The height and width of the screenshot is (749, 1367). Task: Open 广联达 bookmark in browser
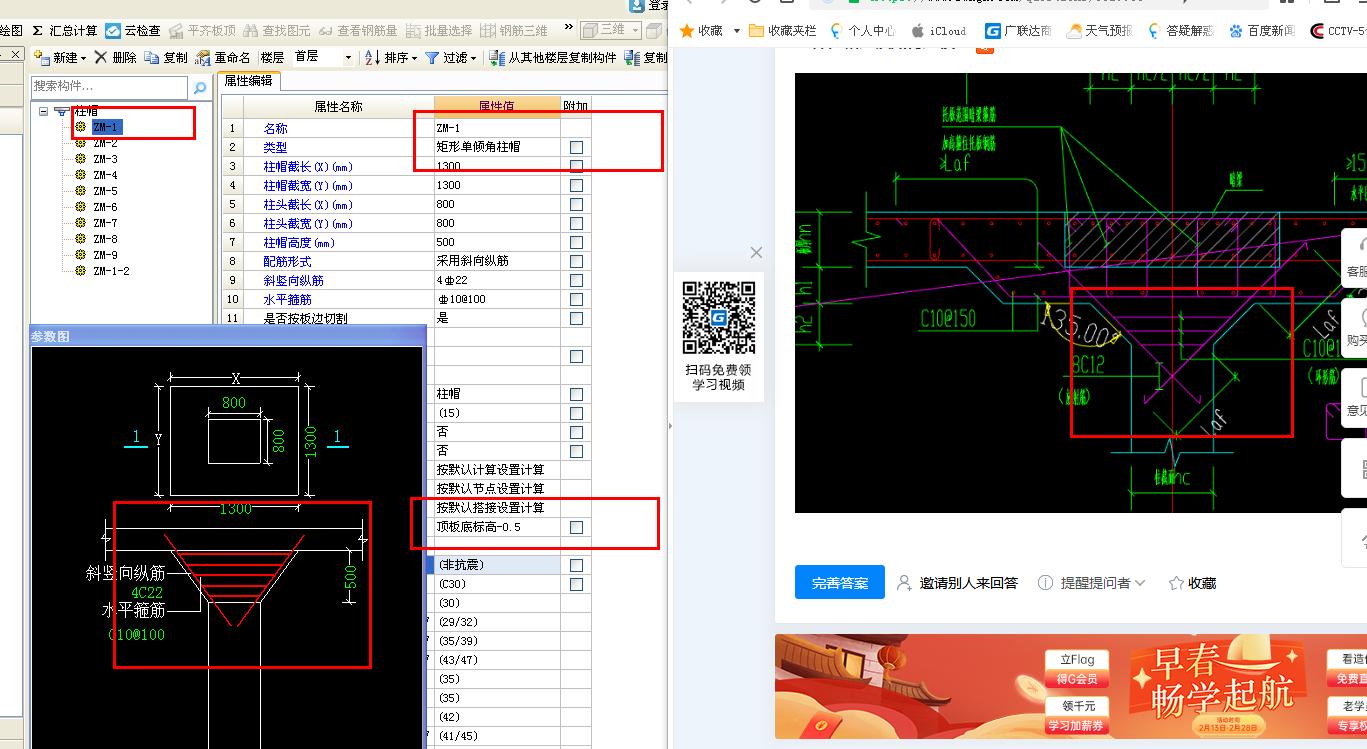1018,31
